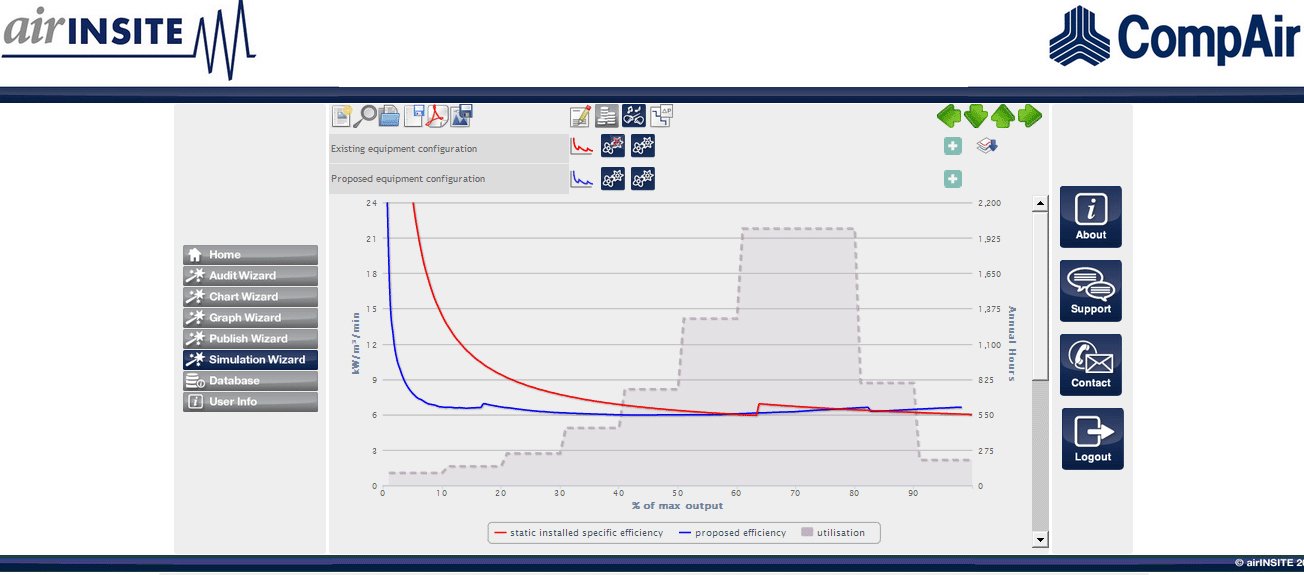The image size is (1304, 575).
Task: Click the pressure delta step icon
Action: tap(661, 116)
